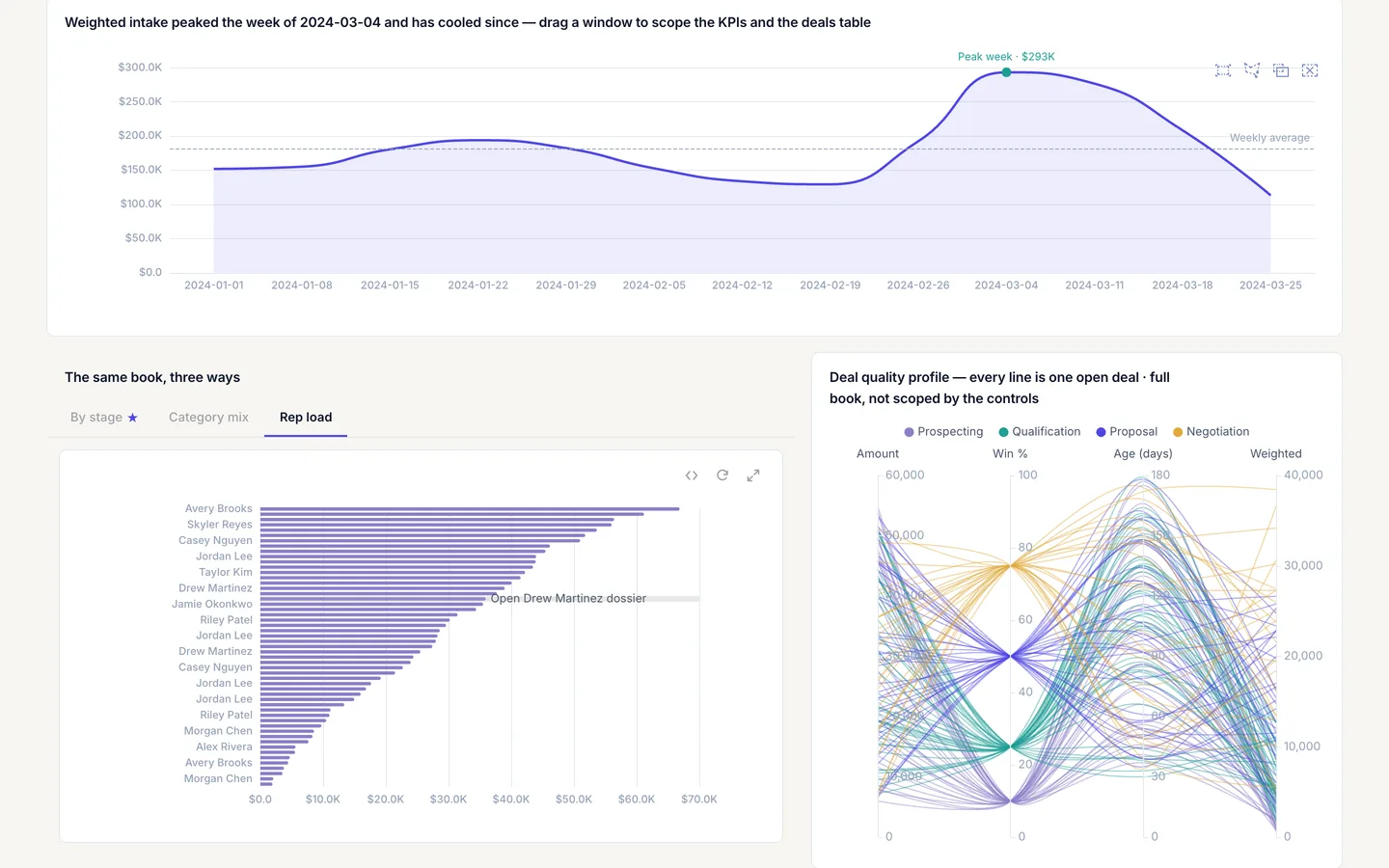Click the $150.0K y-axis value

click(x=141, y=170)
